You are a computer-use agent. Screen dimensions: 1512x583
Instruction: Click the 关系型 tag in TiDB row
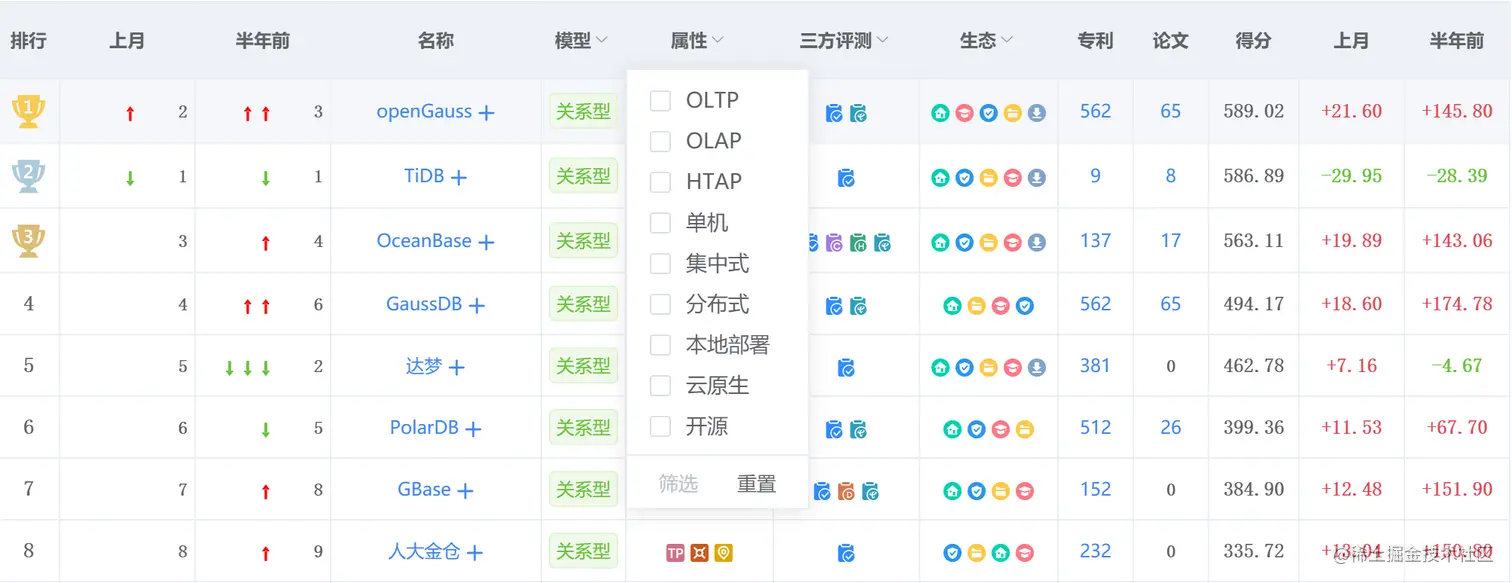pos(583,177)
